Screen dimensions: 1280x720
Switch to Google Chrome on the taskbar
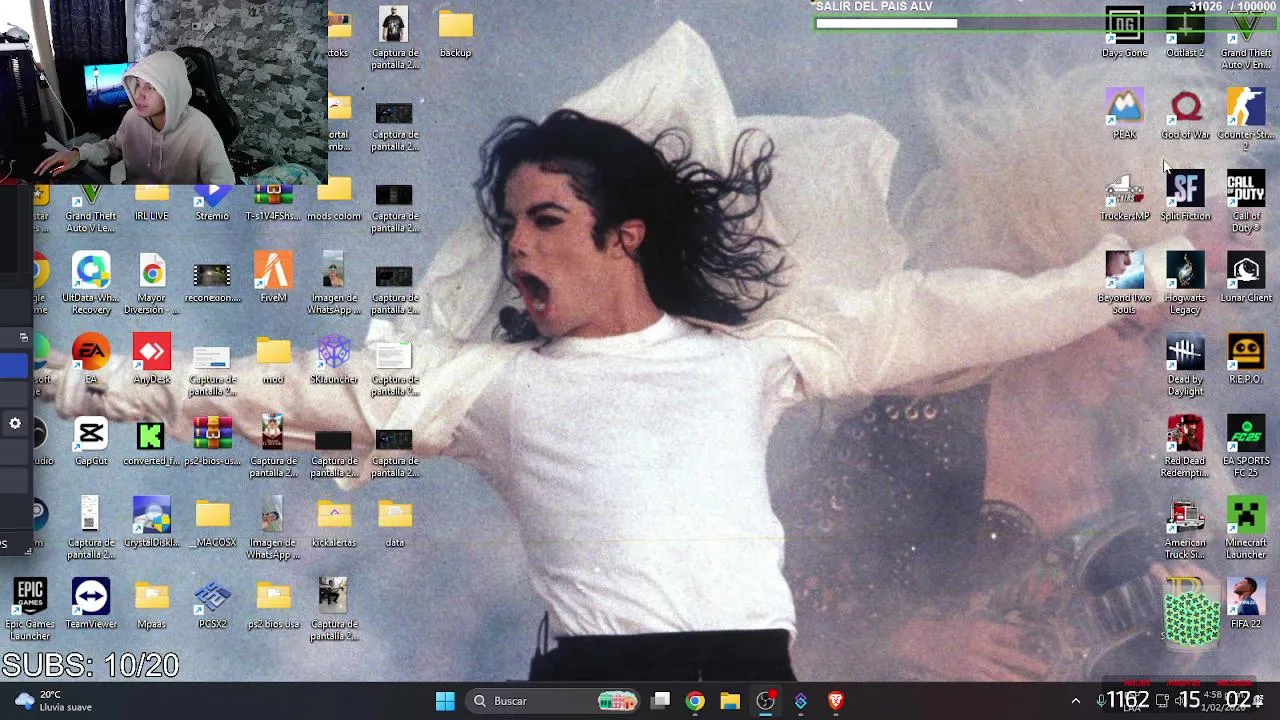pyautogui.click(x=695, y=701)
